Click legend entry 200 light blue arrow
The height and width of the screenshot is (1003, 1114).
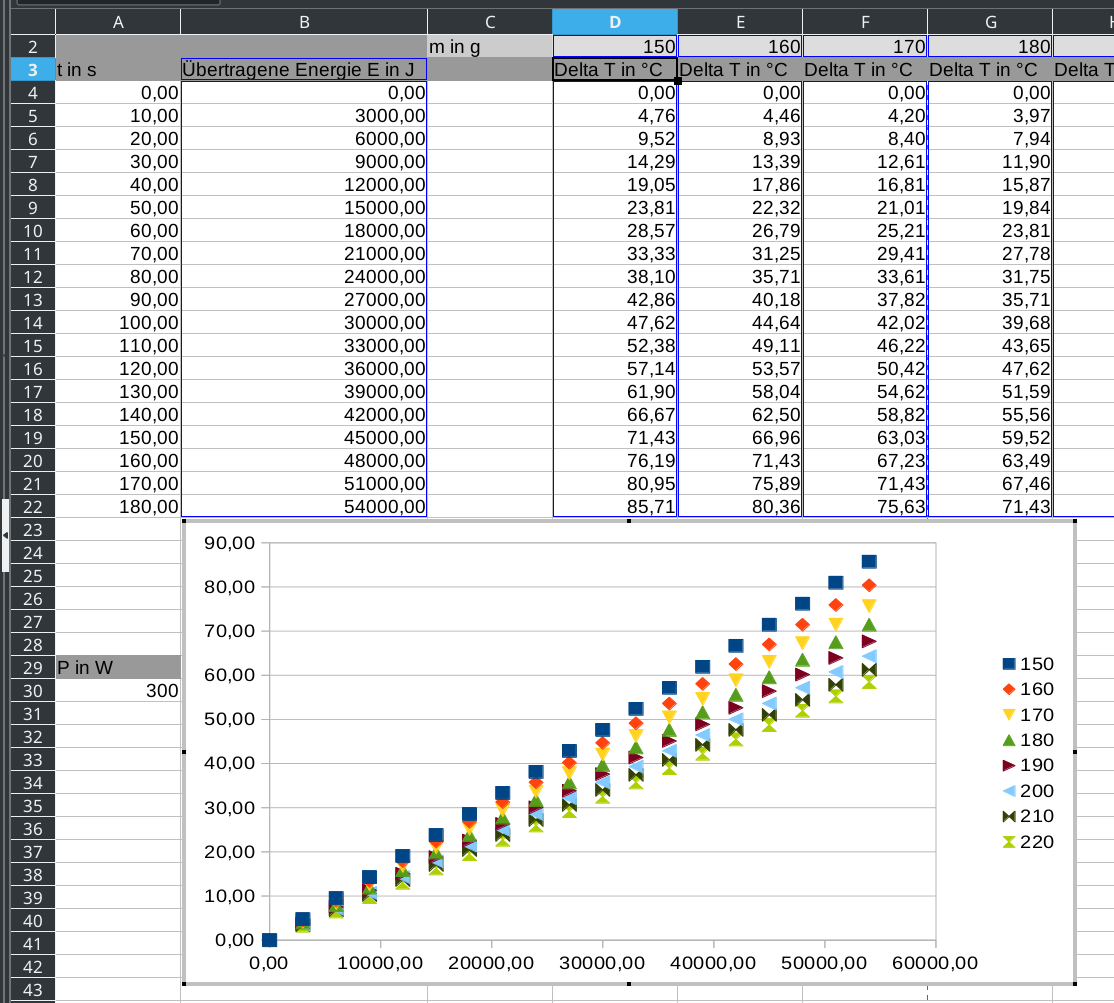click(x=1027, y=791)
